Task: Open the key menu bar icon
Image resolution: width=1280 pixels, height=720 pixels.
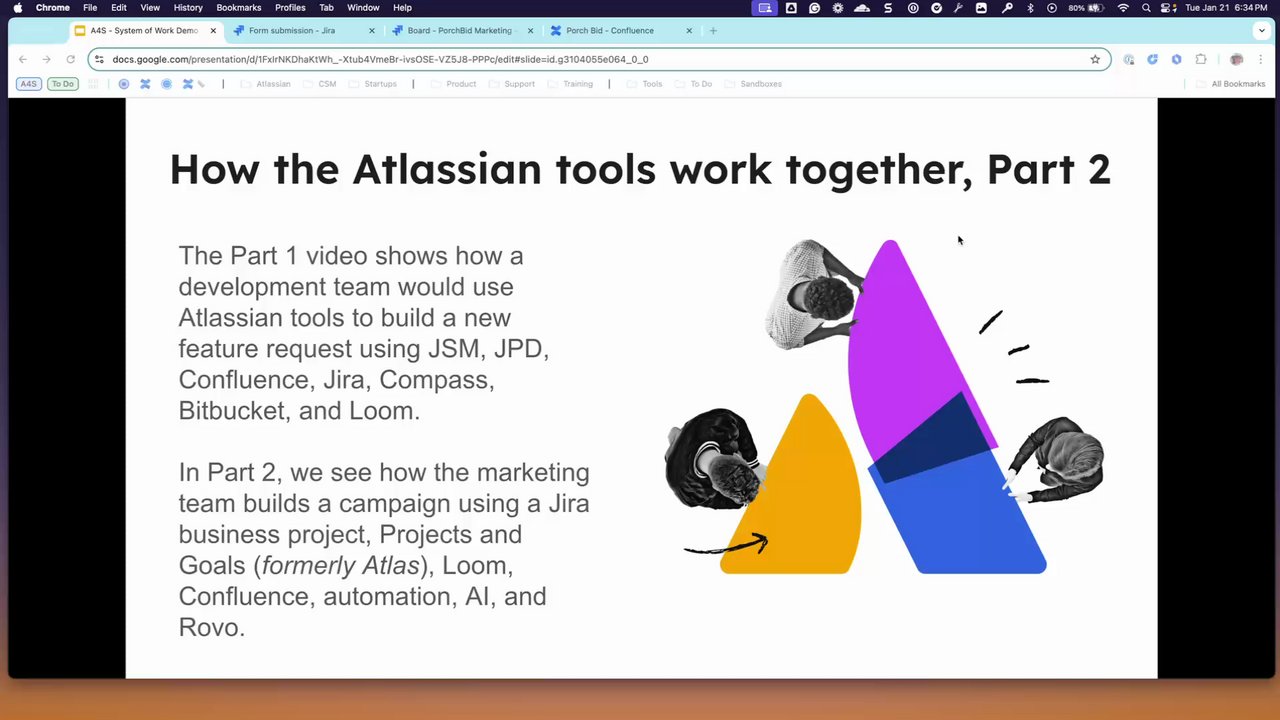Action: pos(1007,8)
